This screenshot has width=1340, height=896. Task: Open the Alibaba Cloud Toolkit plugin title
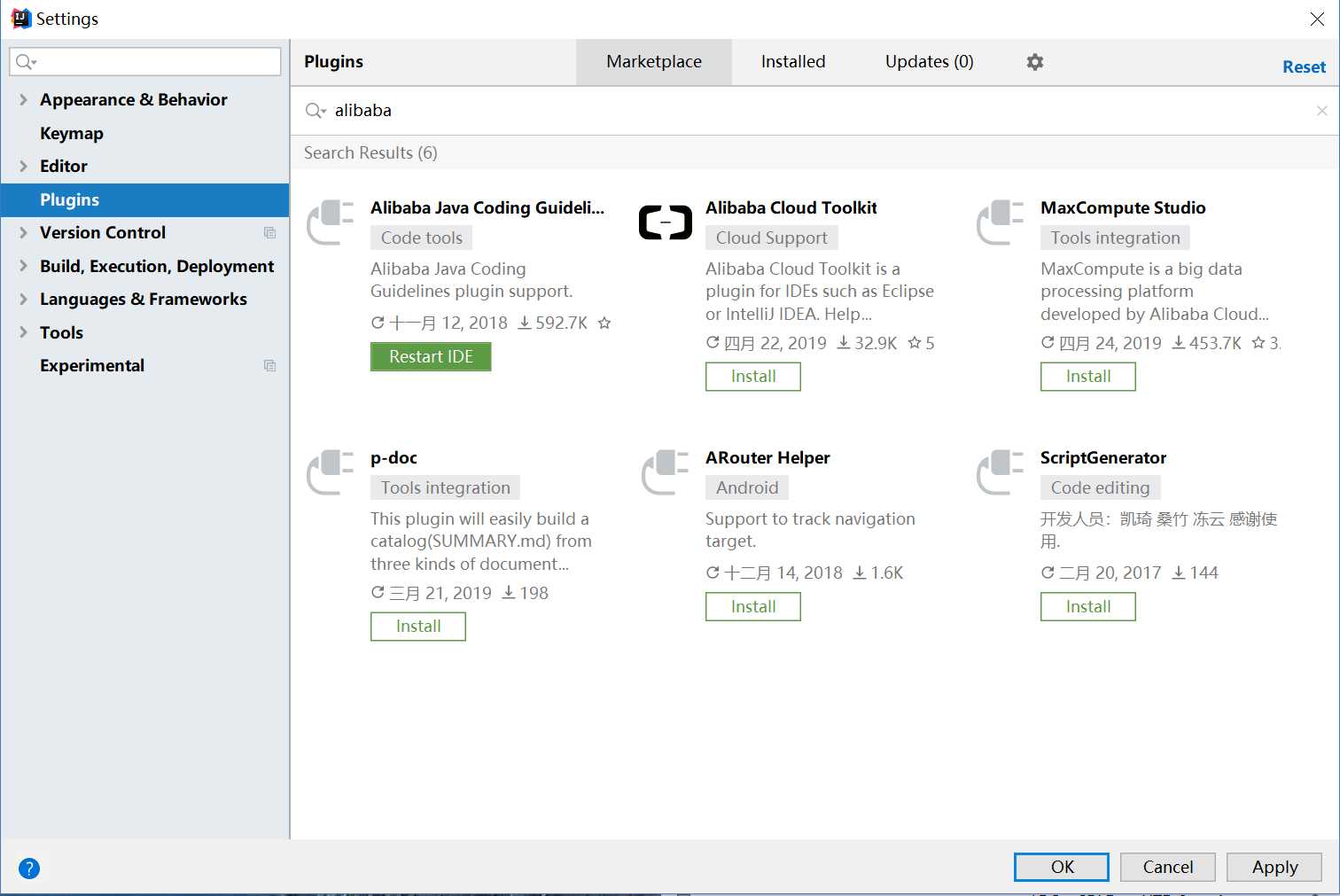tap(791, 208)
